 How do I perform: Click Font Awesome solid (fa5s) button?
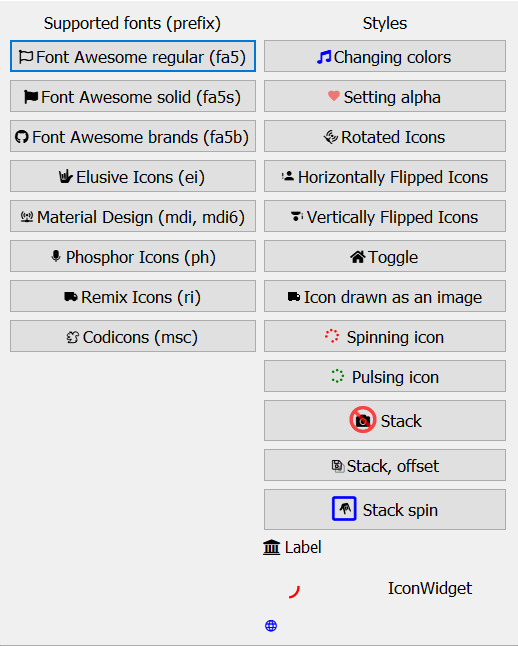click(x=133, y=96)
